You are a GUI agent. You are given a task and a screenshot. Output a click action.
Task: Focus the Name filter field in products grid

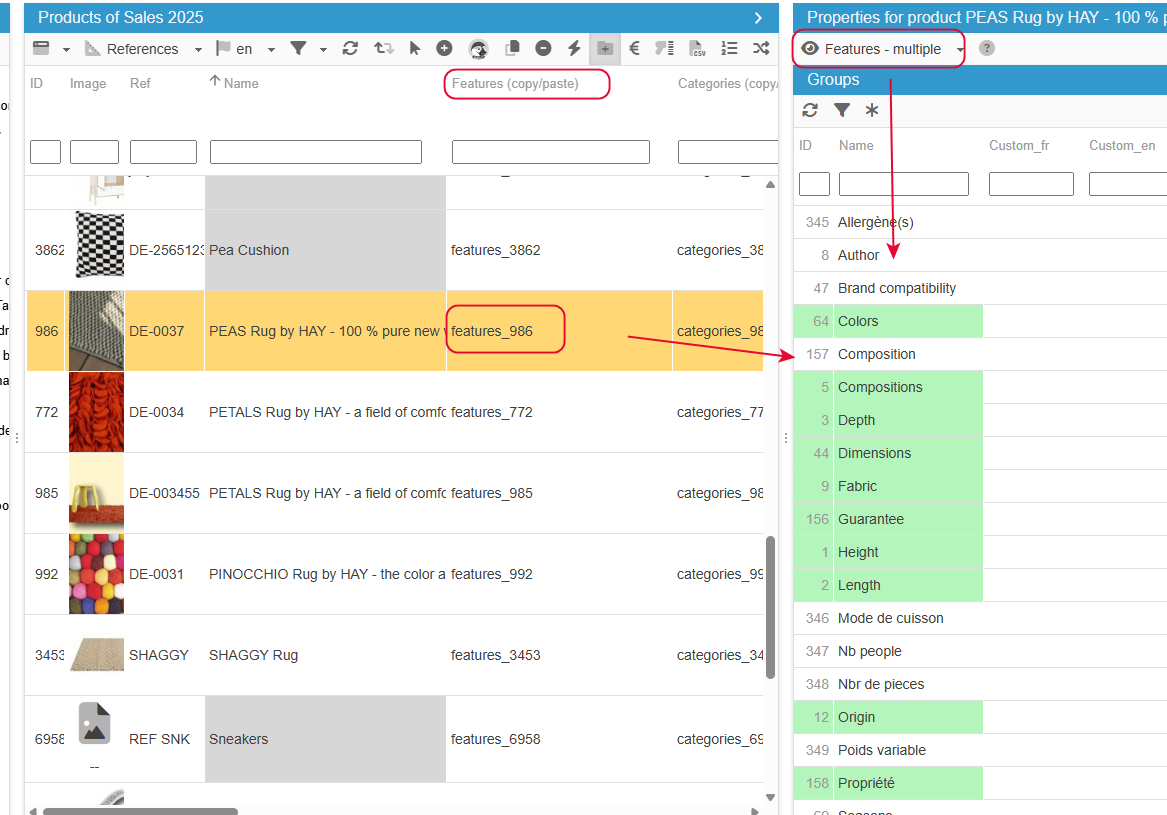click(x=316, y=152)
